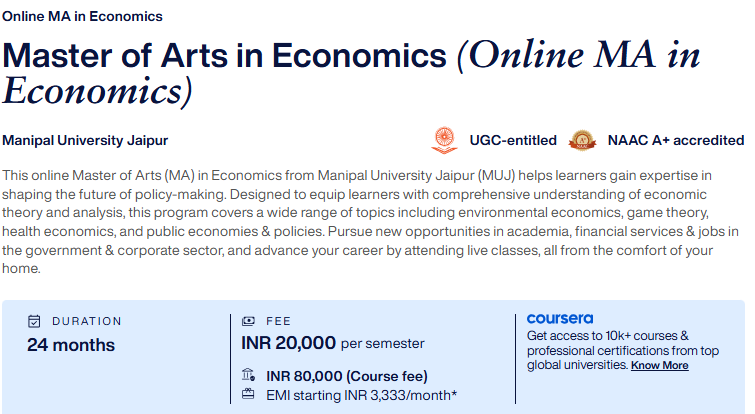Click the program description paragraph
The height and width of the screenshot is (414, 755).
point(370,222)
